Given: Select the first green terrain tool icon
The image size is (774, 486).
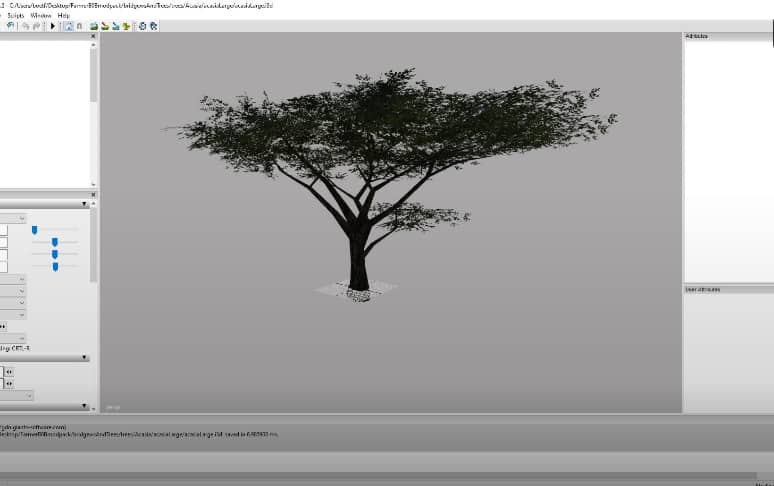Looking at the screenshot, I should click(x=94, y=26).
